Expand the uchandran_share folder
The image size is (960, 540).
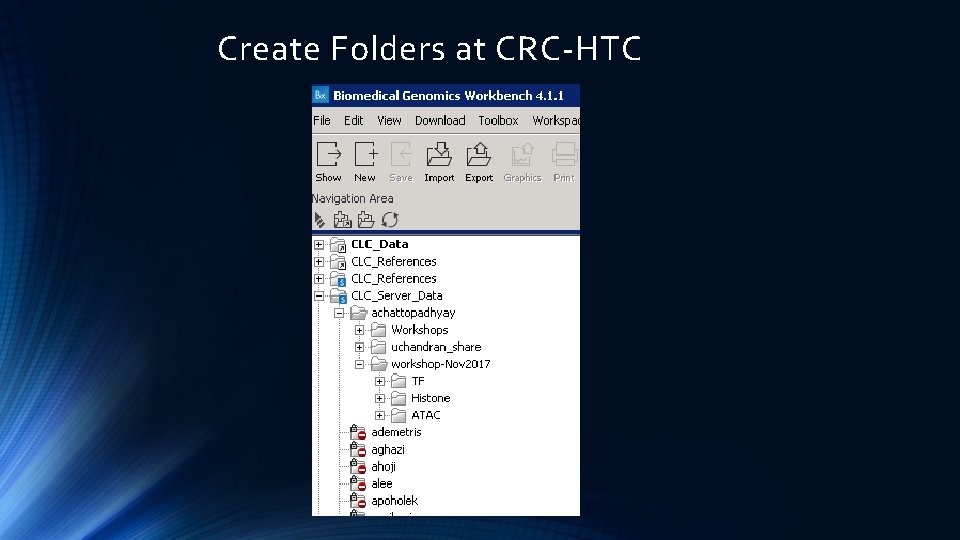pos(359,347)
